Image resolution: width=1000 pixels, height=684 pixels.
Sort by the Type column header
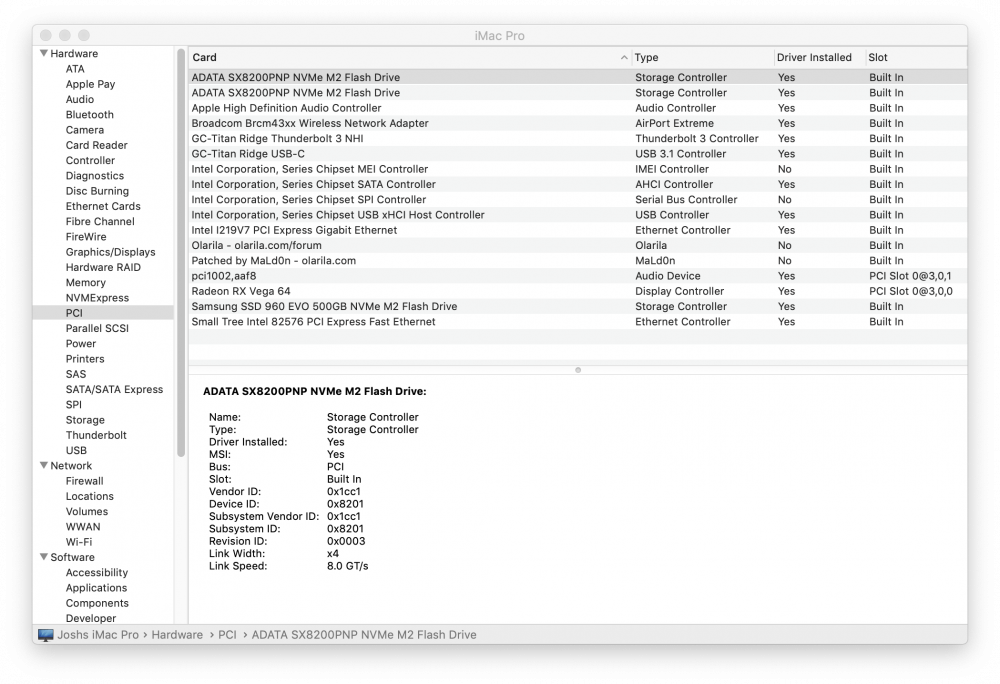click(x=702, y=57)
